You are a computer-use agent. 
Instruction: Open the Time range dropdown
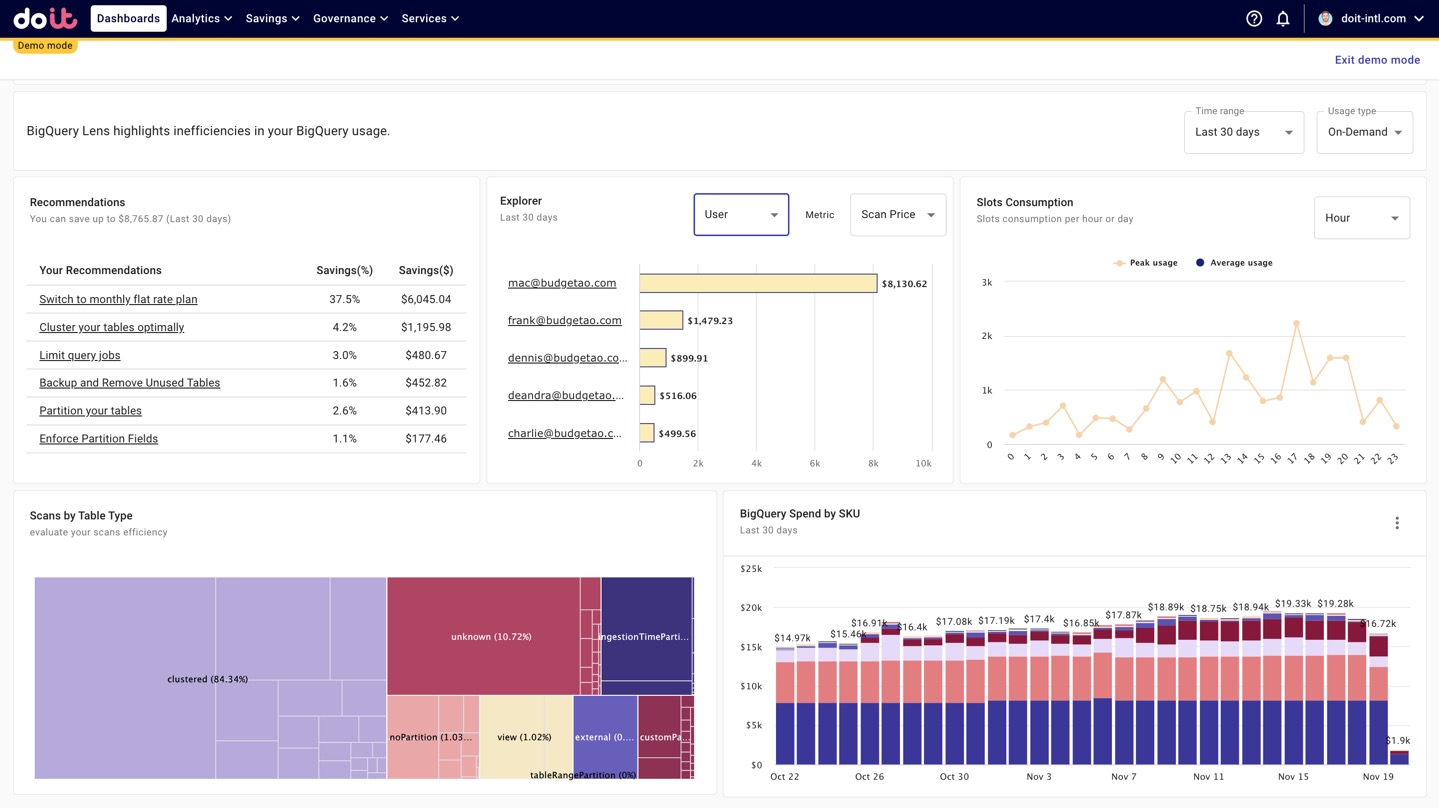pyautogui.click(x=1243, y=131)
